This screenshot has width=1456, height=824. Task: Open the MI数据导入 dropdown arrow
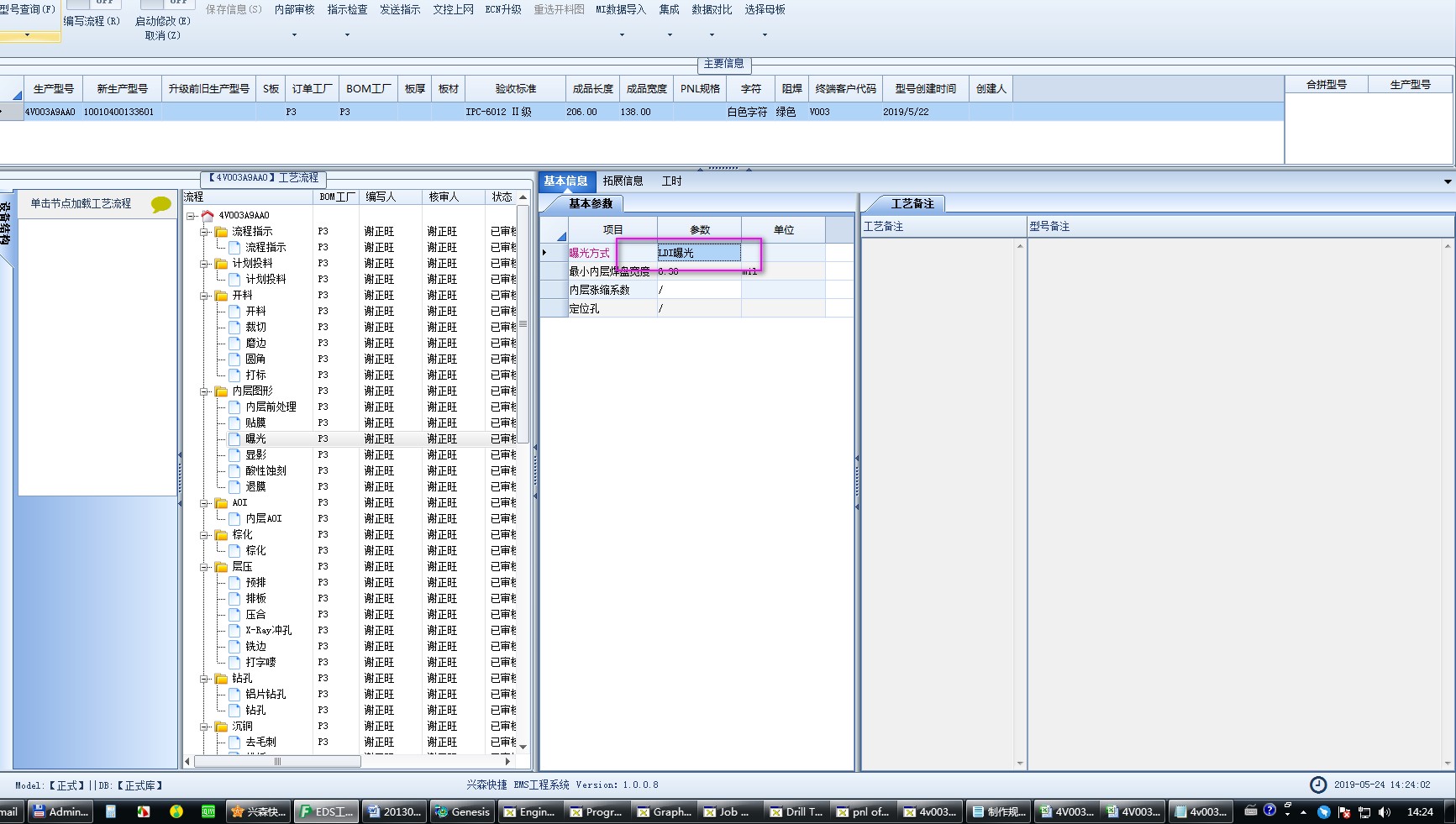click(622, 35)
